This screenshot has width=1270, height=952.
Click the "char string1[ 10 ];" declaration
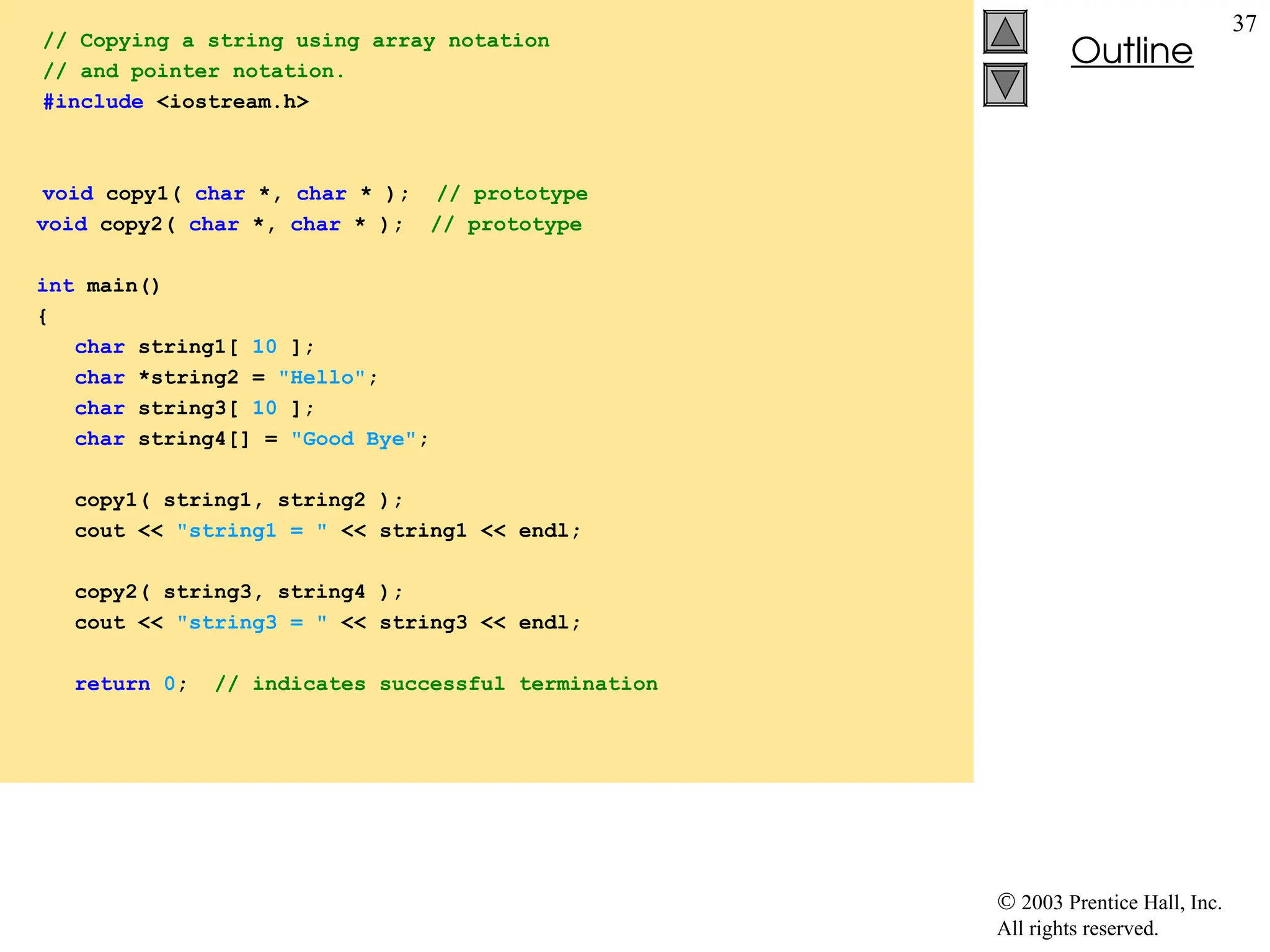coord(195,347)
